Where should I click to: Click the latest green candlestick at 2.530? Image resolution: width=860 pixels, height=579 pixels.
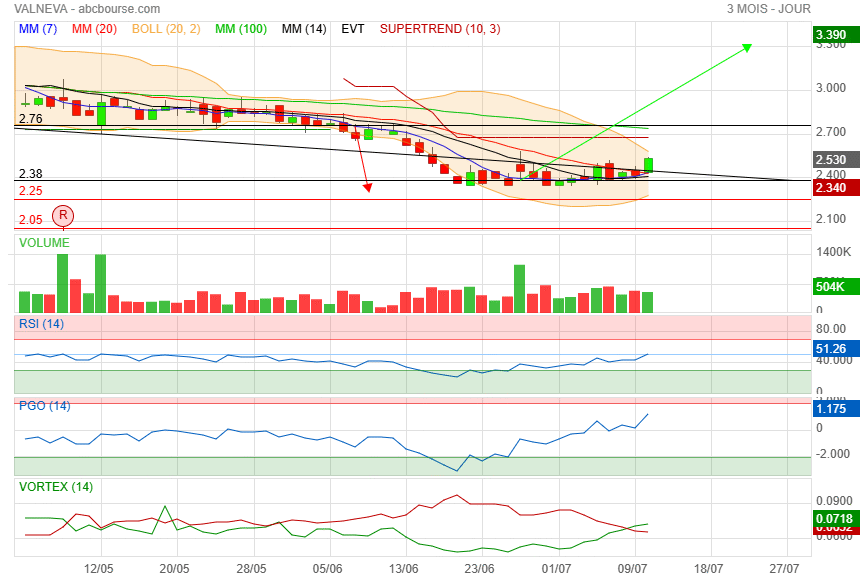pos(648,164)
